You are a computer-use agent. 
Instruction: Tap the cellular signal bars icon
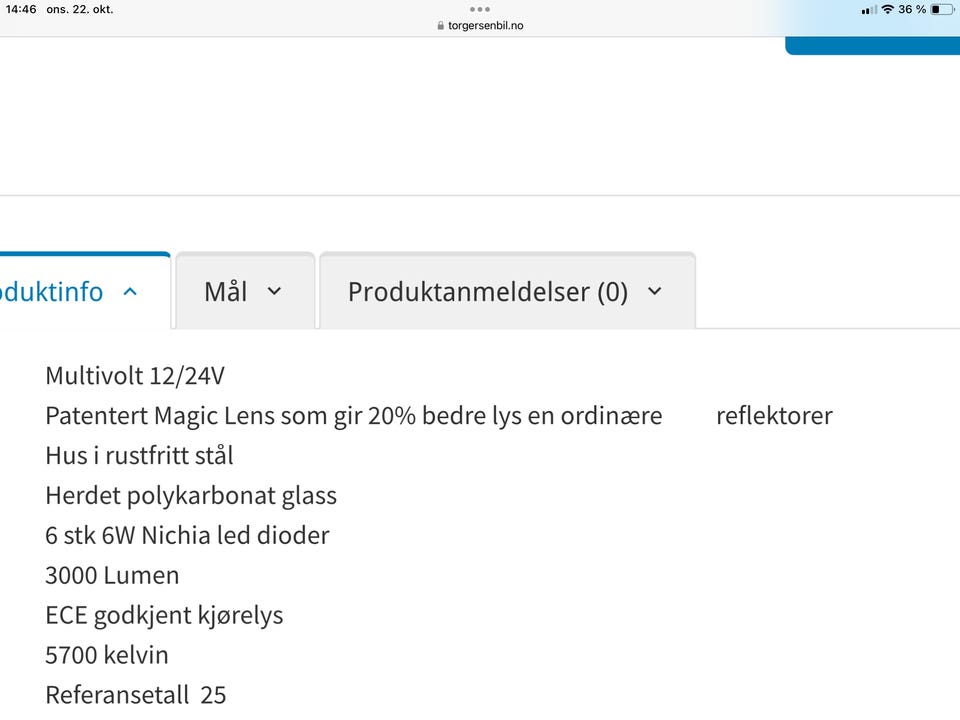[869, 10]
